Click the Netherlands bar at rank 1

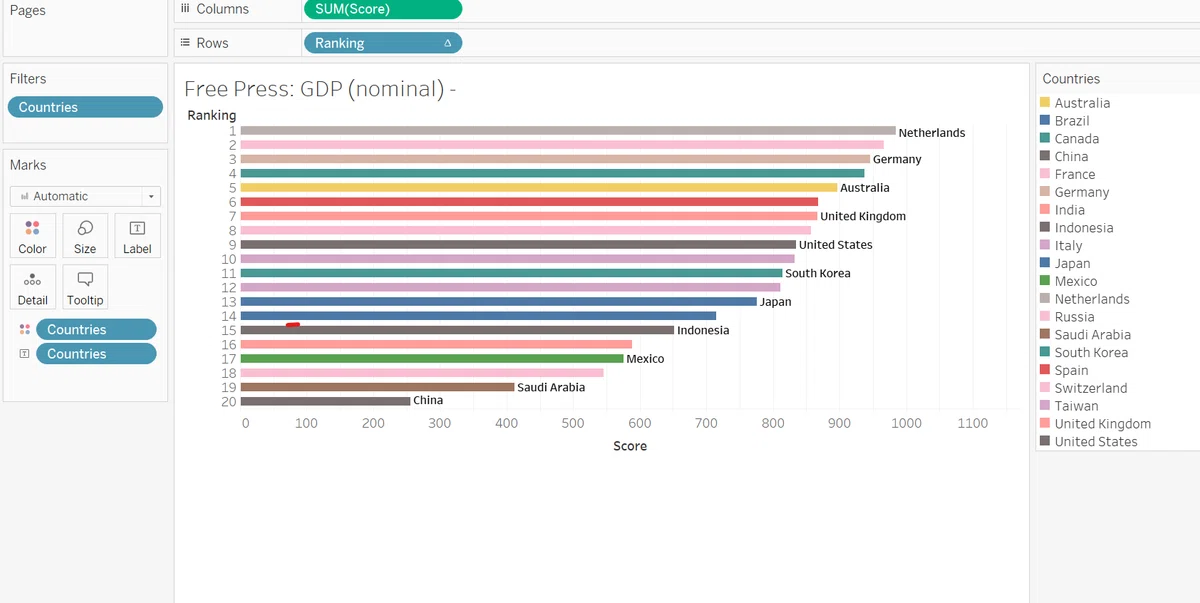click(568, 130)
